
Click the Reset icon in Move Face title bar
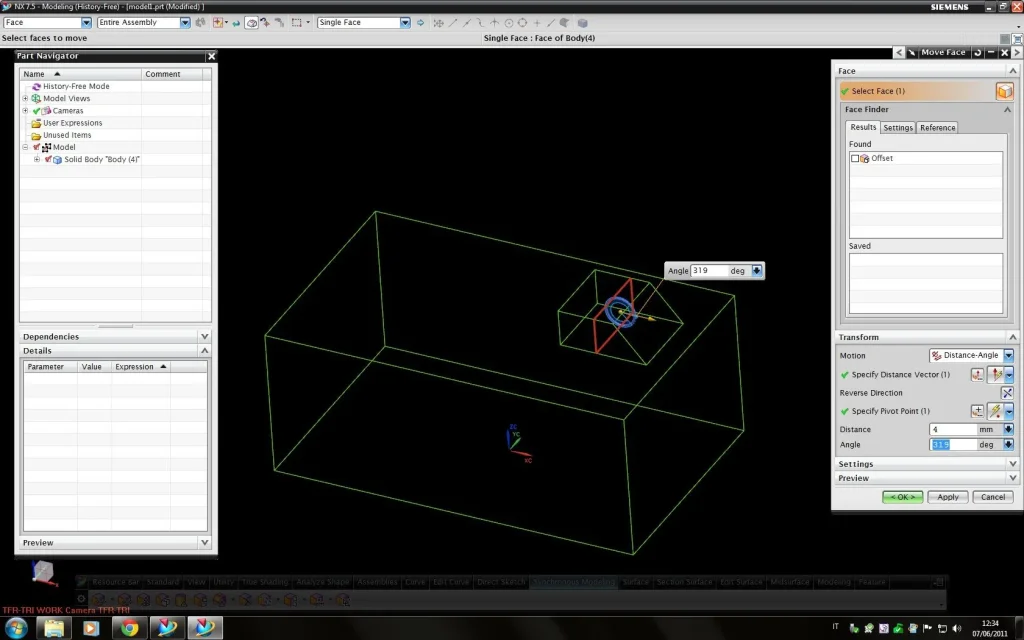click(x=978, y=52)
